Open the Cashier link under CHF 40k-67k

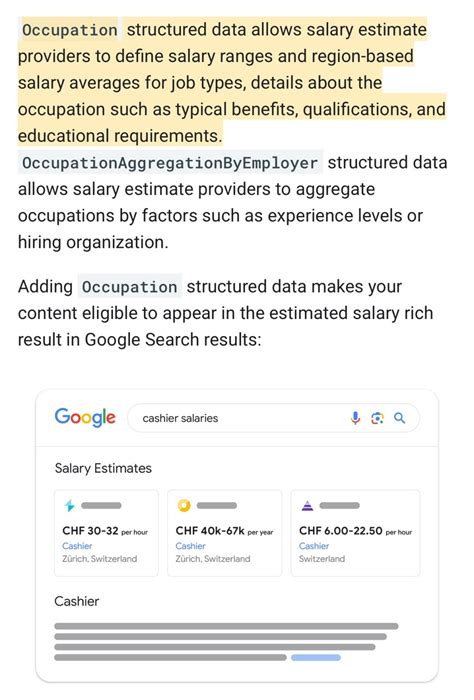(191, 546)
